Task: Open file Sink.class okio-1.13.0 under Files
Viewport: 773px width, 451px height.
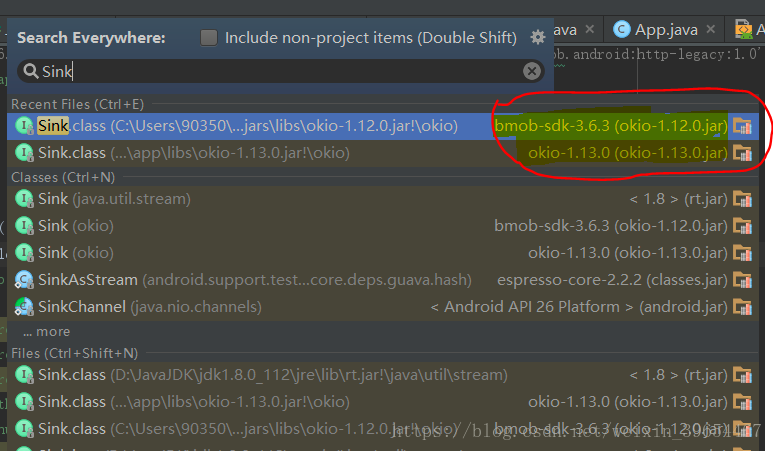Action: (x=383, y=402)
